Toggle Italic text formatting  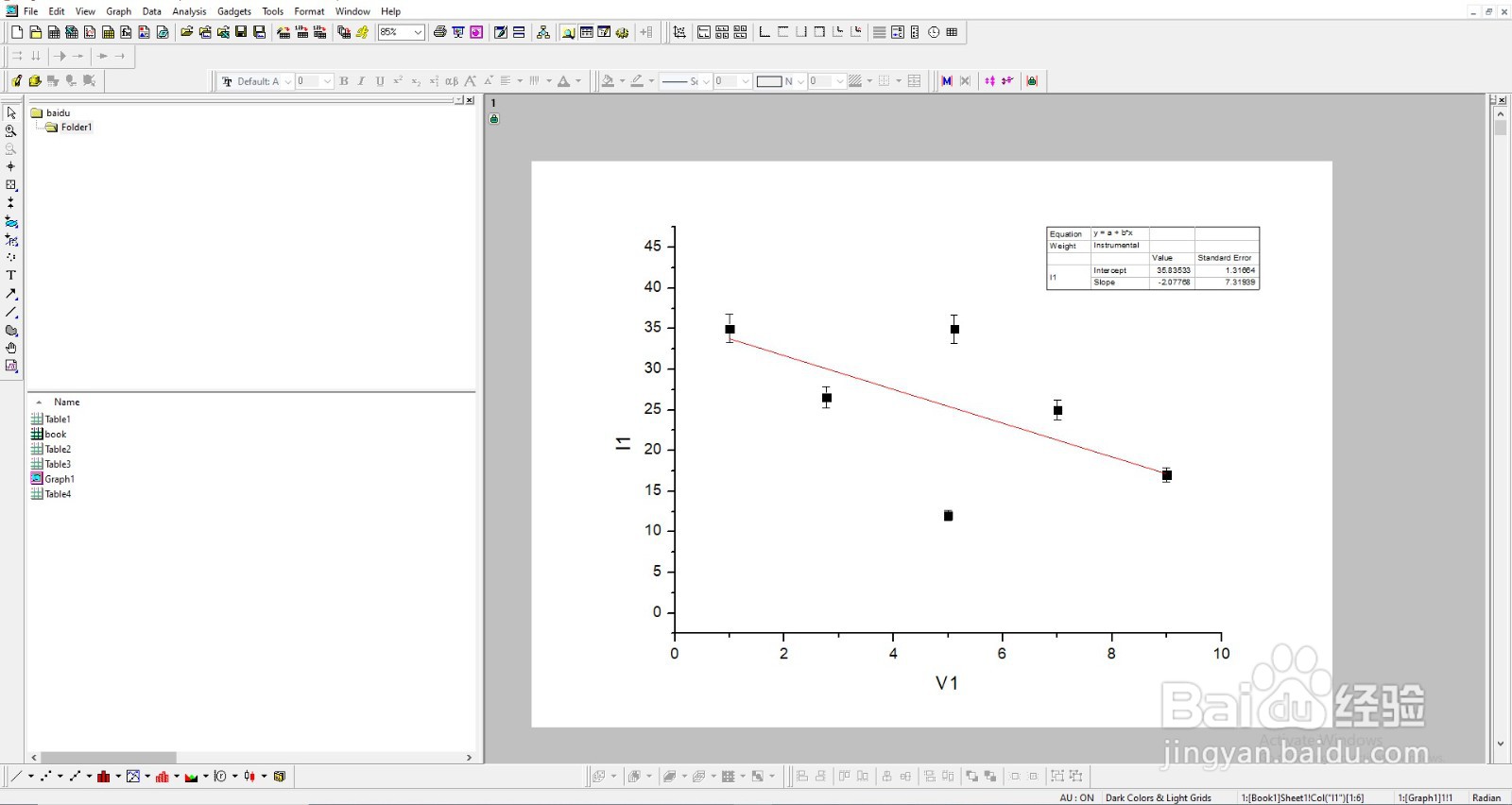tap(361, 81)
